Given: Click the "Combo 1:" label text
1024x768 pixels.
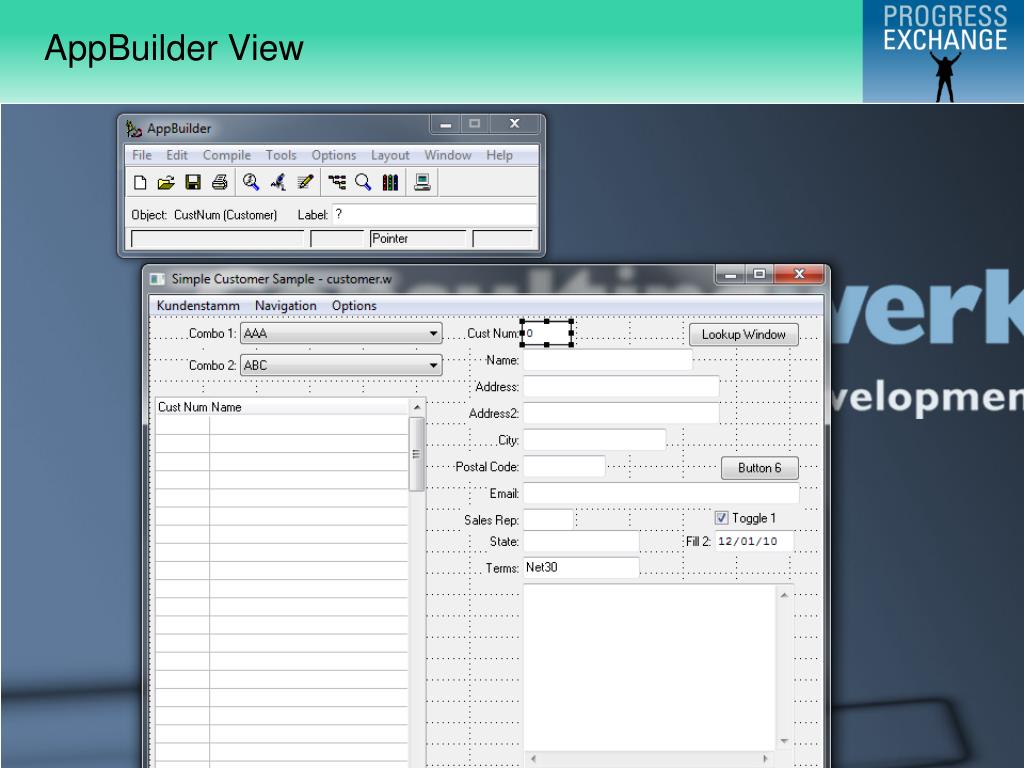Looking at the screenshot, I should pyautogui.click(x=212, y=333).
